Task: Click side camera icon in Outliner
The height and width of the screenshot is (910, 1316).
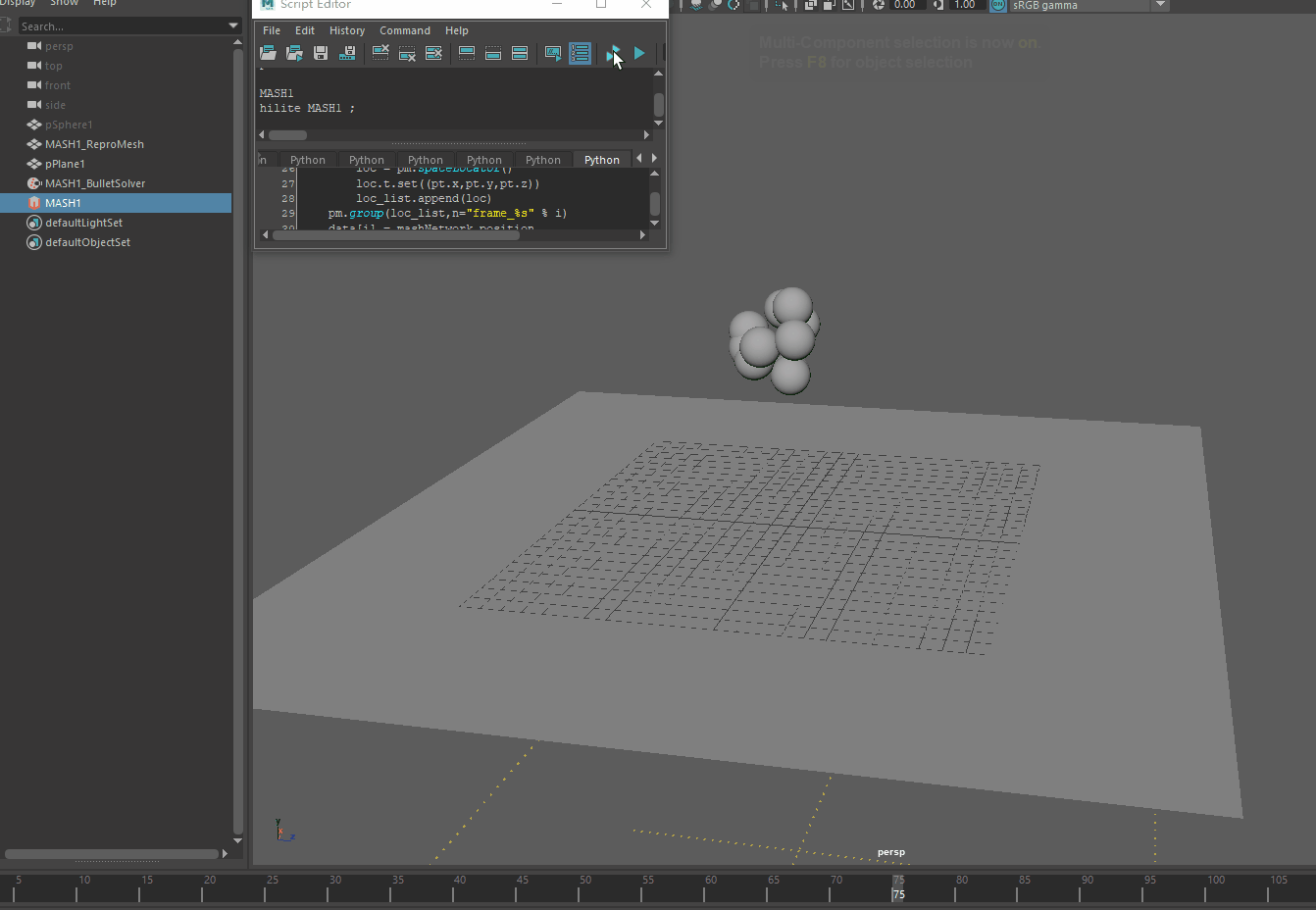Action: [x=34, y=105]
